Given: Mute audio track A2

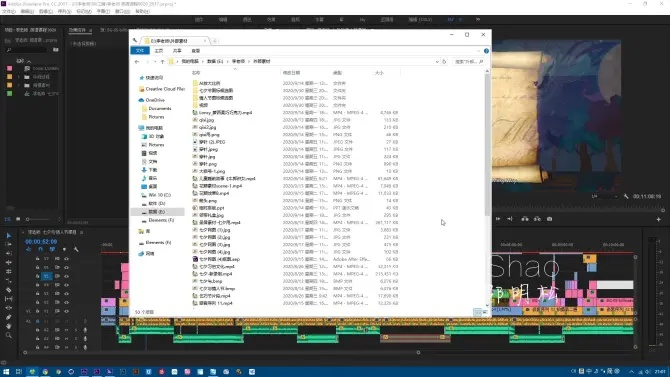Looking at the screenshot, I should pyautogui.click(x=66, y=330).
